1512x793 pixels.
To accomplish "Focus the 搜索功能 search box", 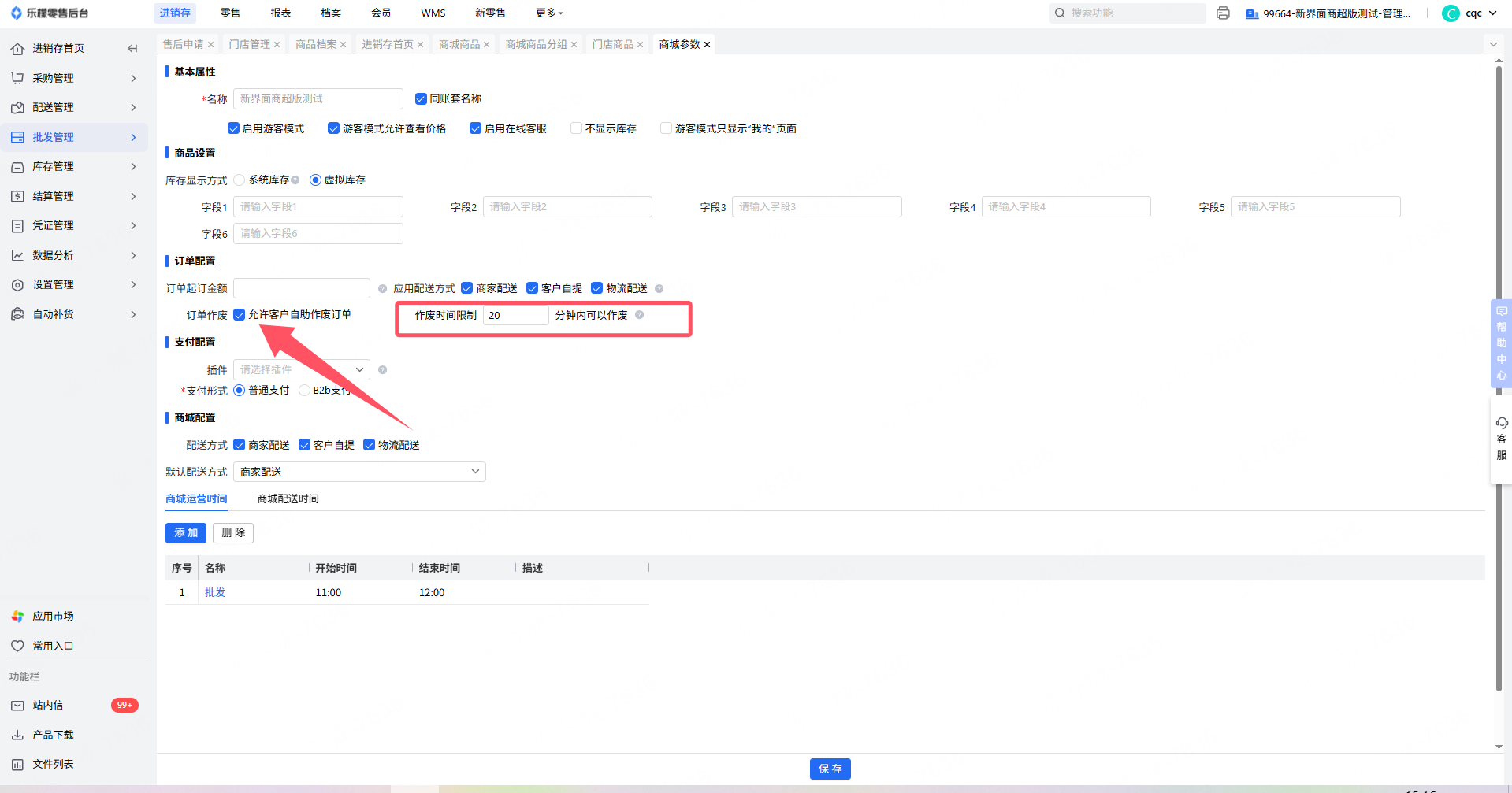I will [x=1127, y=13].
